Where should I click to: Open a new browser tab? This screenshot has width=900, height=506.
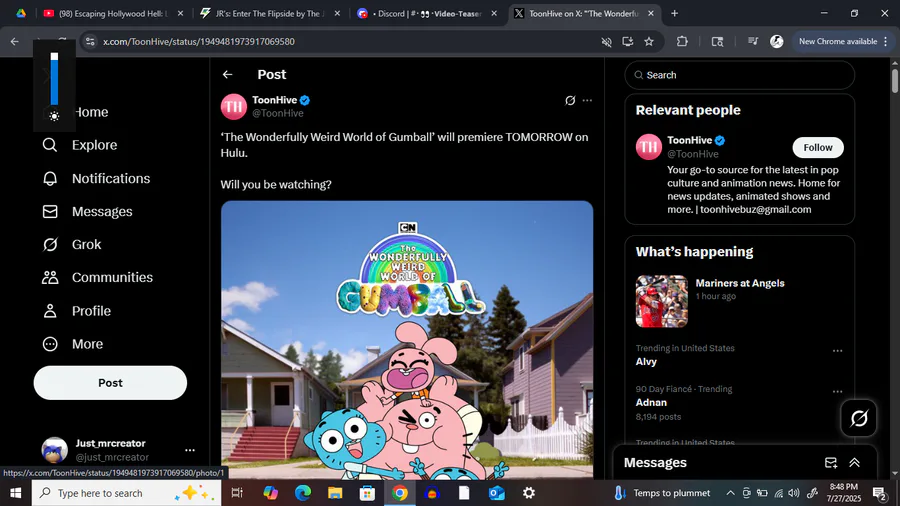(674, 13)
